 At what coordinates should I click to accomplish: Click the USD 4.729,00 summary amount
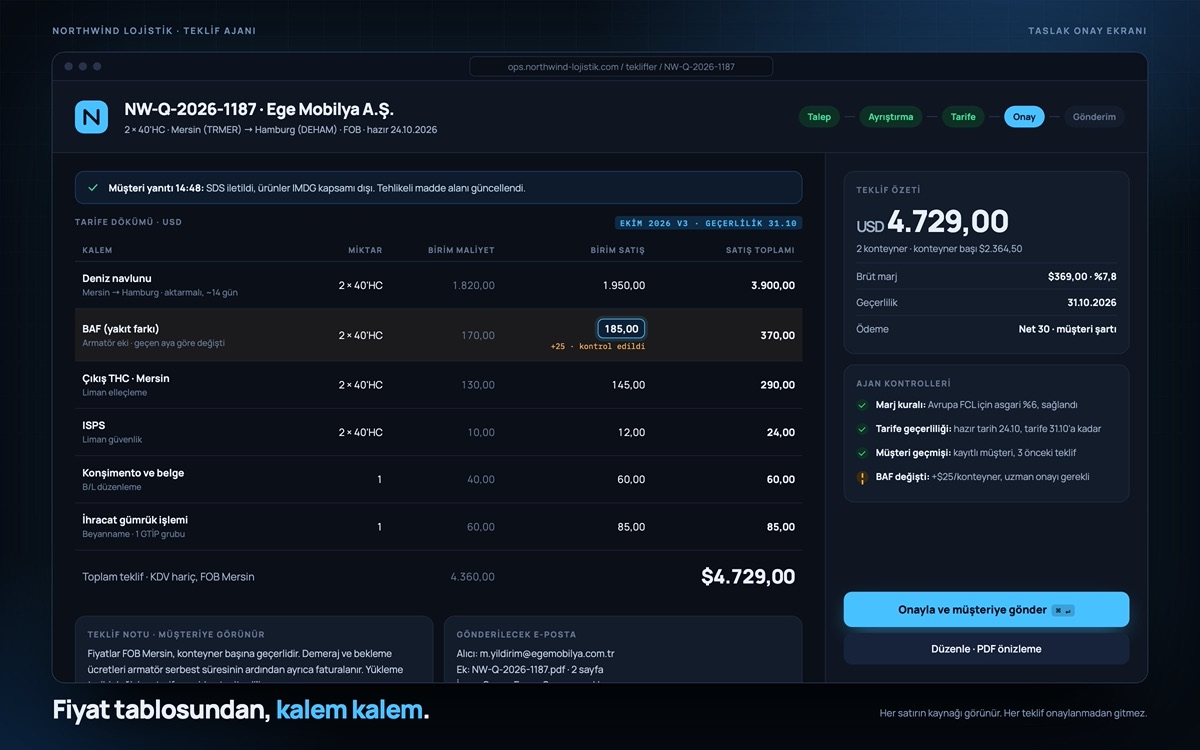[932, 222]
